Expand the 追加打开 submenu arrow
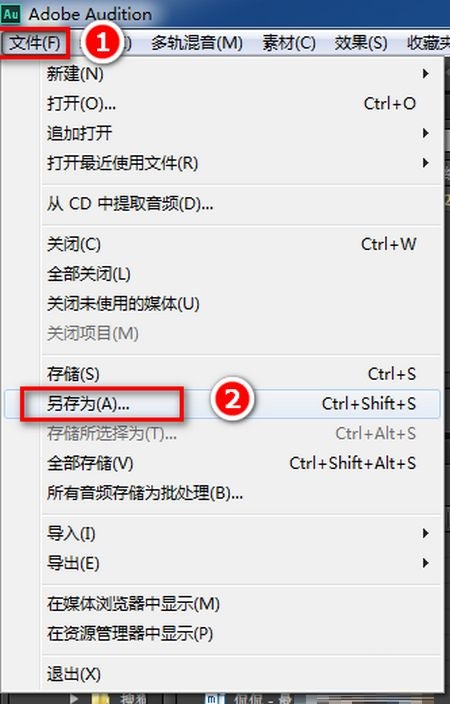Viewport: 450px width, 704px height. 425,133
